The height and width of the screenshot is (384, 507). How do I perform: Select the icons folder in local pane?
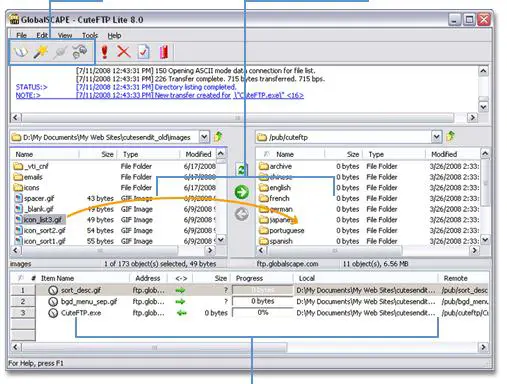click(27, 188)
